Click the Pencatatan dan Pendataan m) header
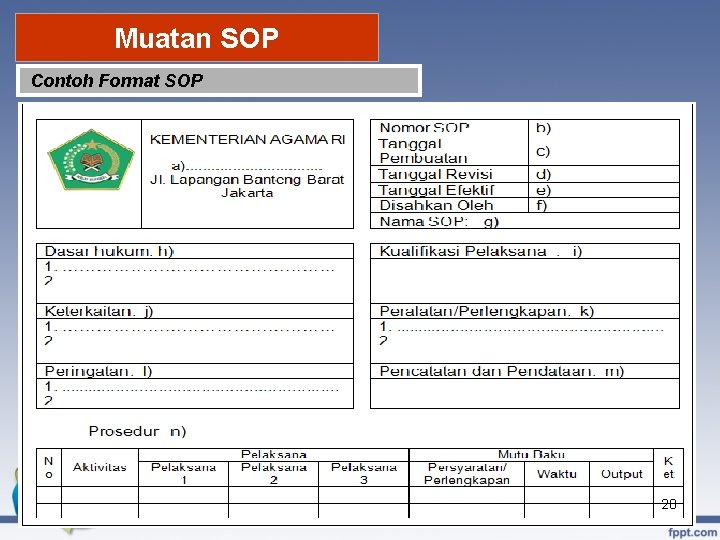720x540 pixels. [525, 371]
